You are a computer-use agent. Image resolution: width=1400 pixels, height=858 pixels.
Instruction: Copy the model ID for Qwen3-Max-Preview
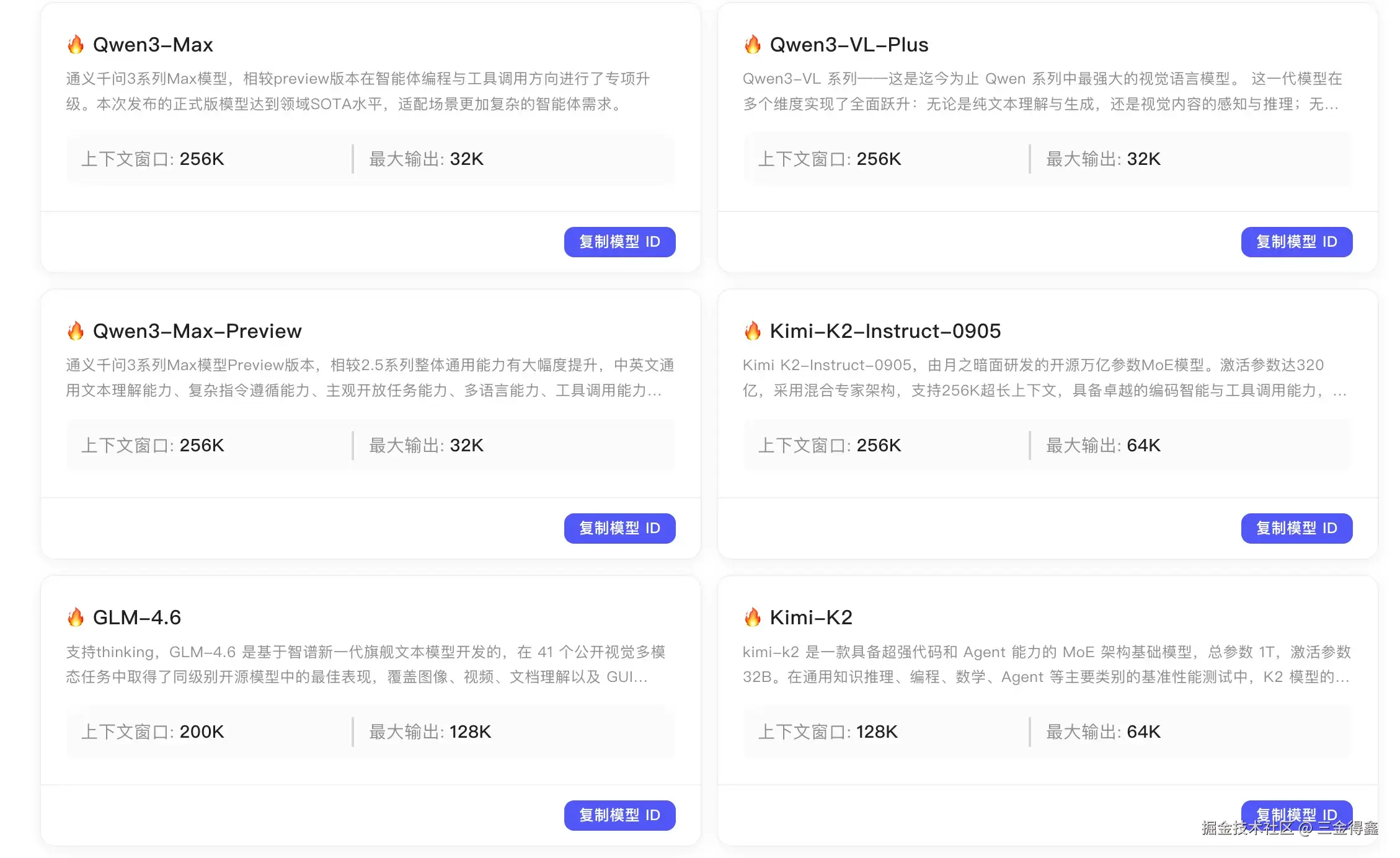(619, 528)
